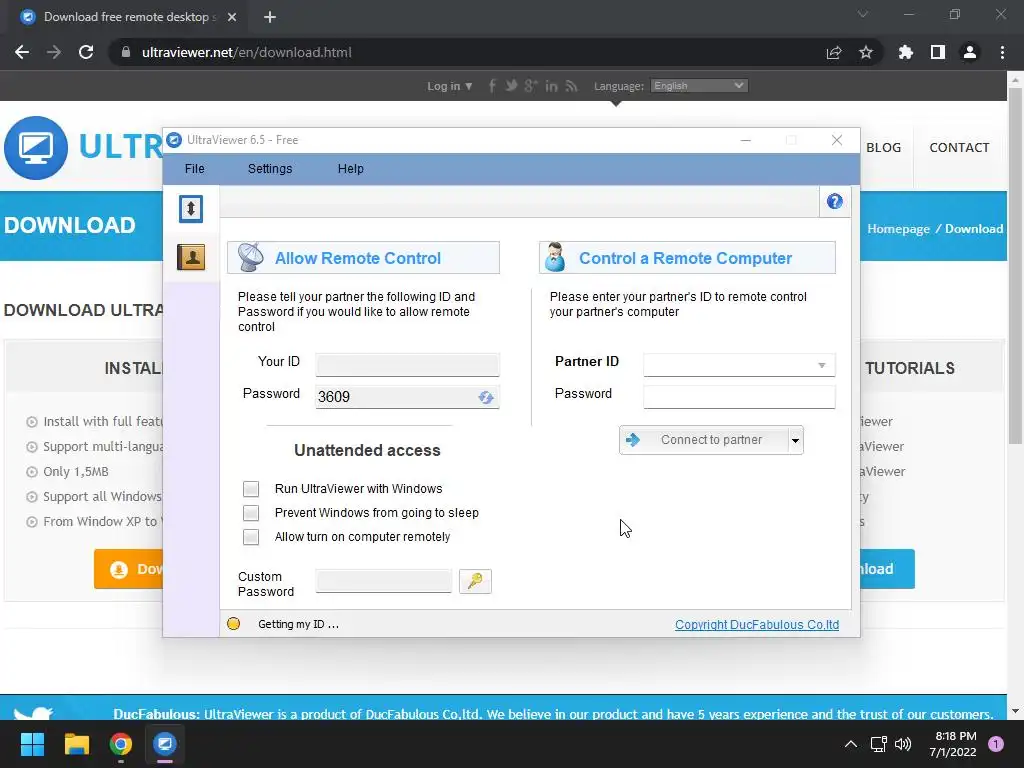The width and height of the screenshot is (1024, 768).
Task: Click the Partner password input field
Action: coord(739,396)
